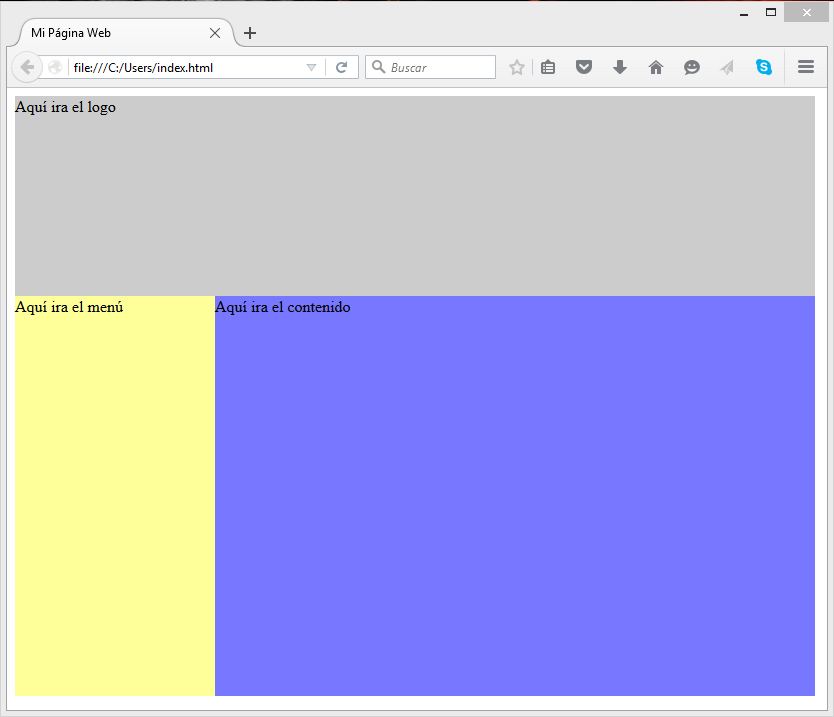Screen dimensions: 834x717
Task: Click the Back navigation arrow button
Action: 27,67
